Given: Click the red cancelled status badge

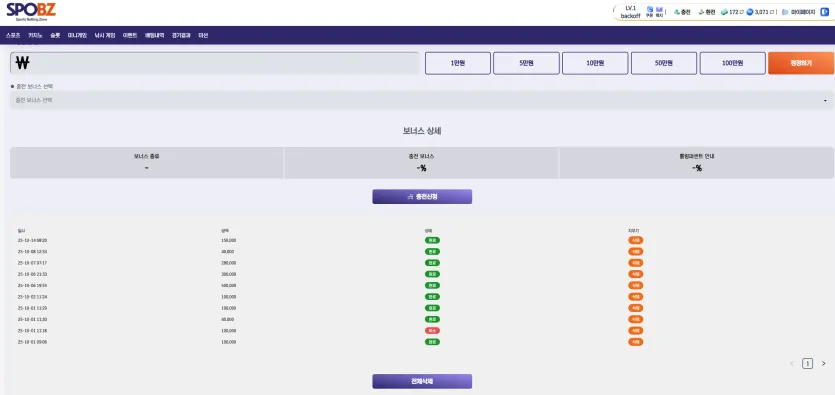Looking at the screenshot, I should 432,331.
